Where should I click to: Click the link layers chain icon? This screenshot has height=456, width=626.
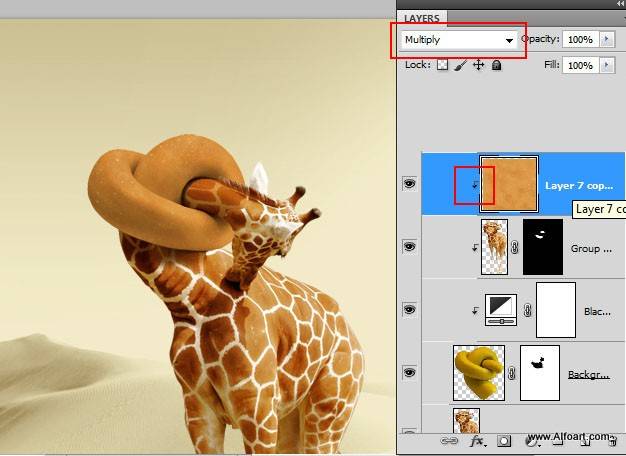(449, 440)
